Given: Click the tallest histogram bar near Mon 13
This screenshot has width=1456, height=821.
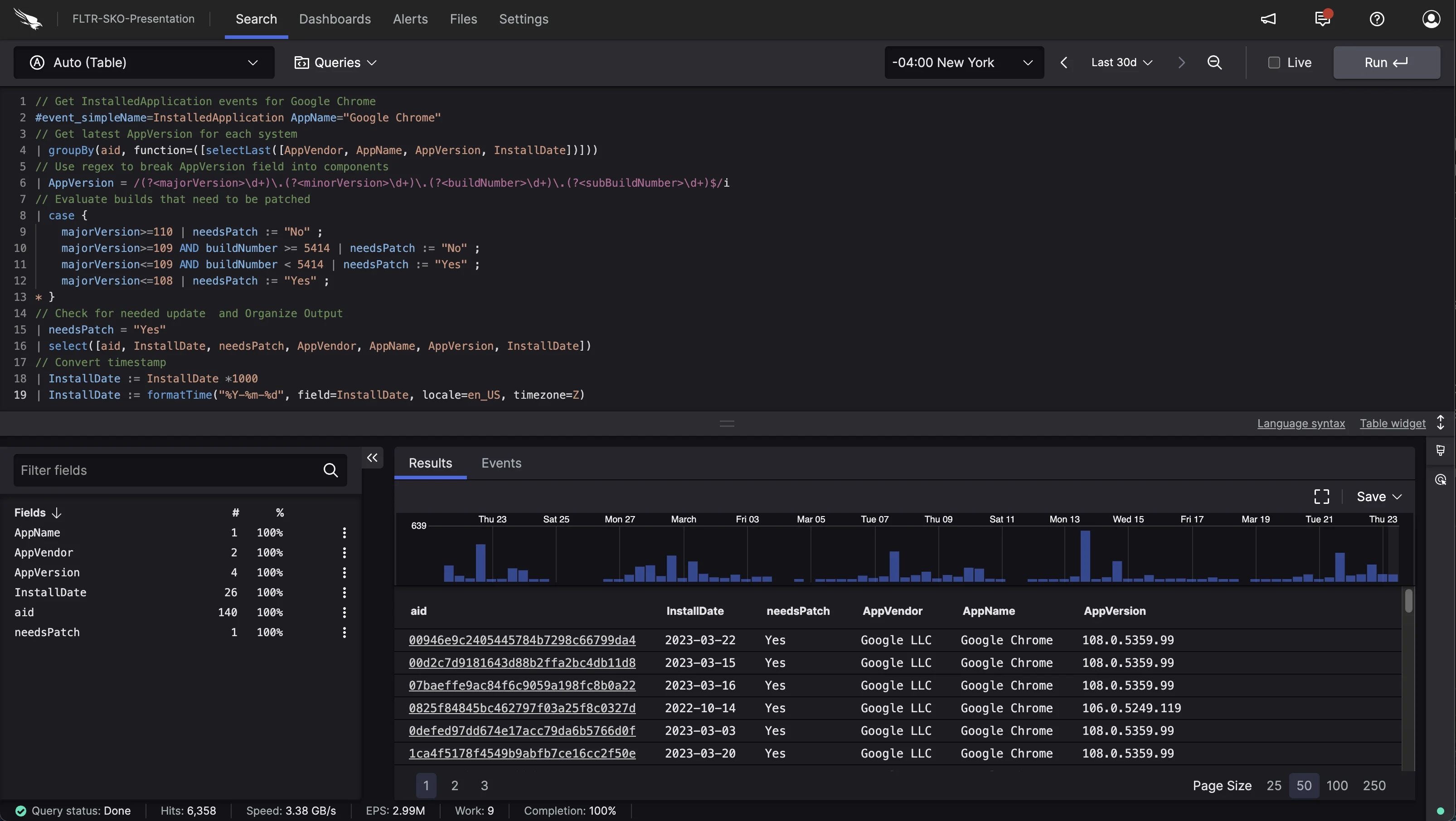Looking at the screenshot, I should point(1085,556).
